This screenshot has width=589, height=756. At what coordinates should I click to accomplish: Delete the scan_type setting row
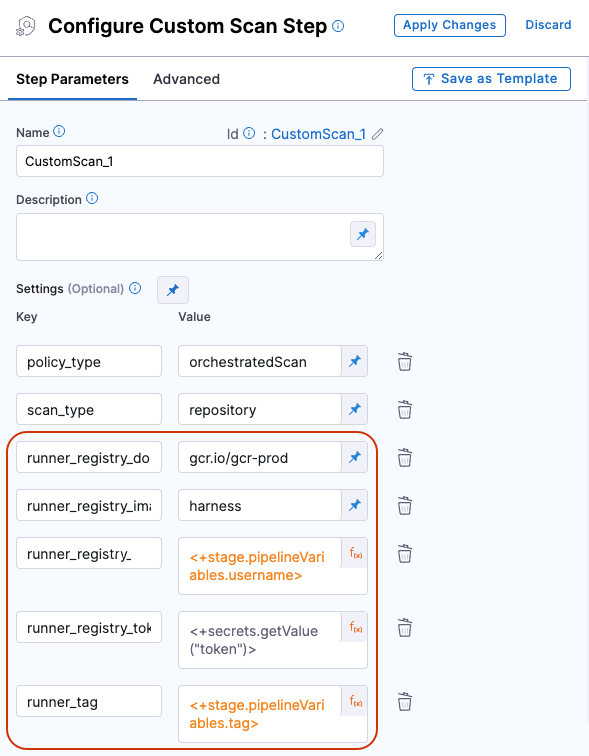point(404,410)
